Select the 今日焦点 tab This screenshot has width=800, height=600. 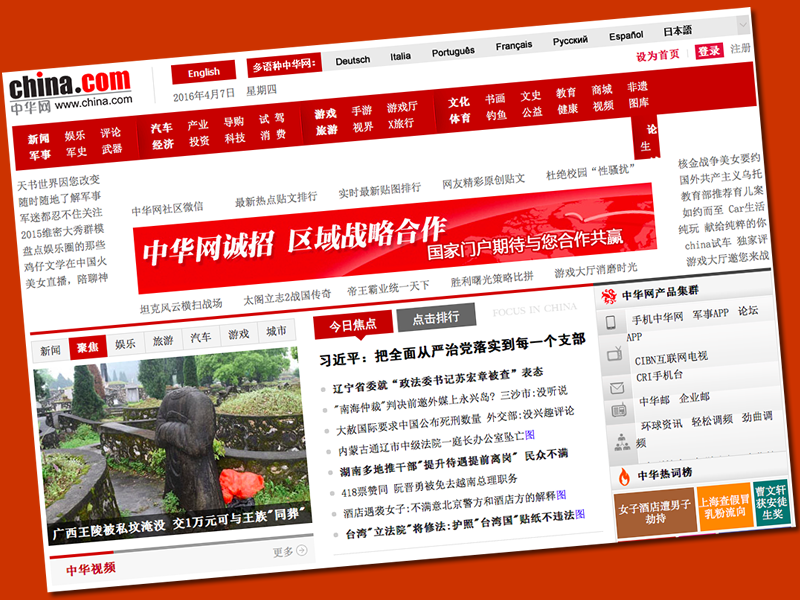coord(353,324)
